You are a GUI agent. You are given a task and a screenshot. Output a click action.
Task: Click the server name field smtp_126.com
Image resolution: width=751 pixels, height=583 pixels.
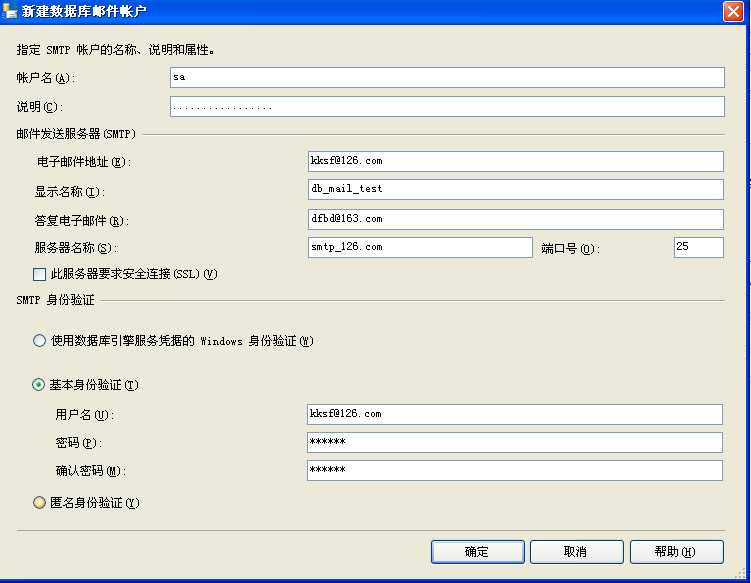coord(420,247)
